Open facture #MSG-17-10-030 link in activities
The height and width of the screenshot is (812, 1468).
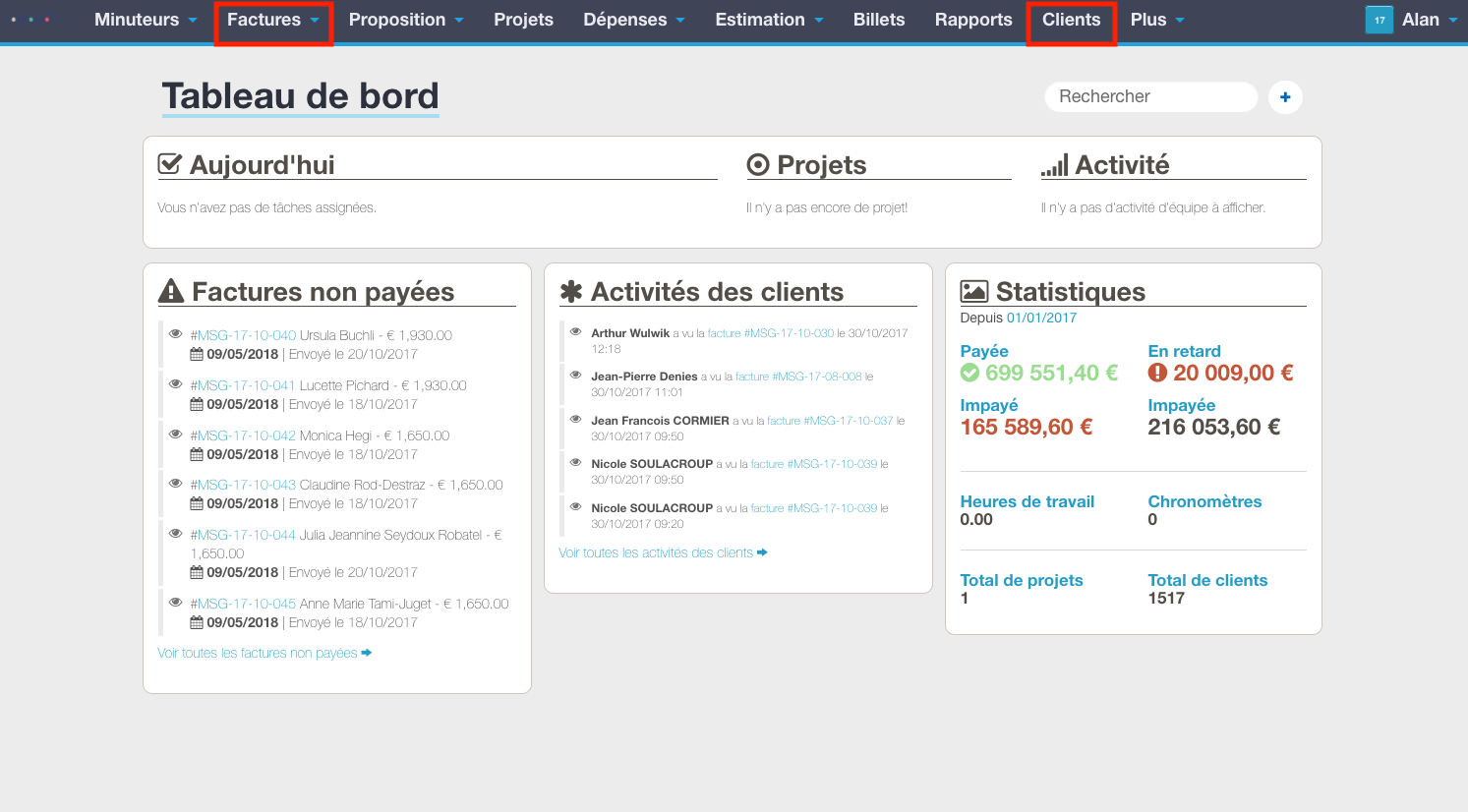(x=771, y=333)
